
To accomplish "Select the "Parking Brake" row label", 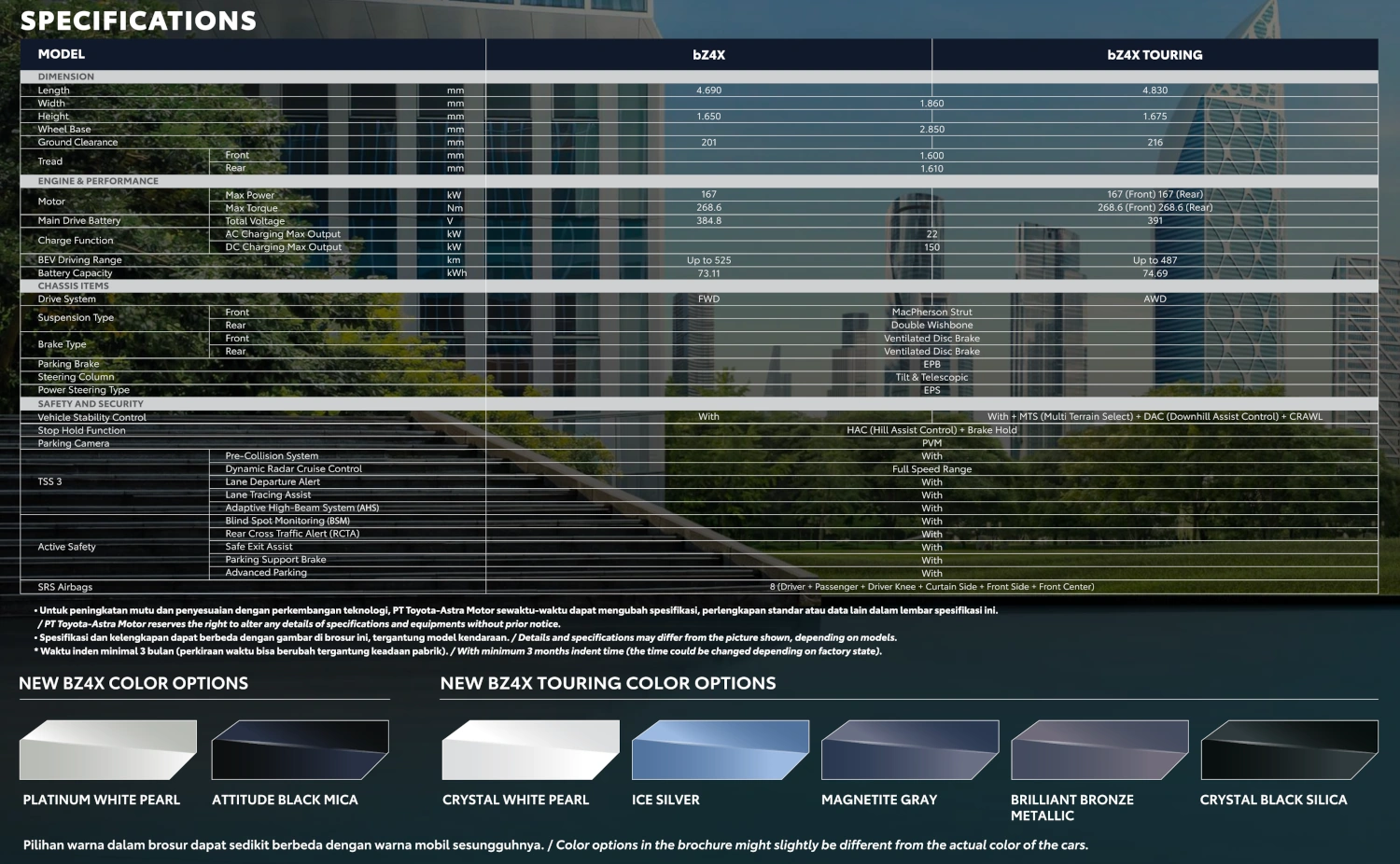I will pyautogui.click(x=68, y=364).
